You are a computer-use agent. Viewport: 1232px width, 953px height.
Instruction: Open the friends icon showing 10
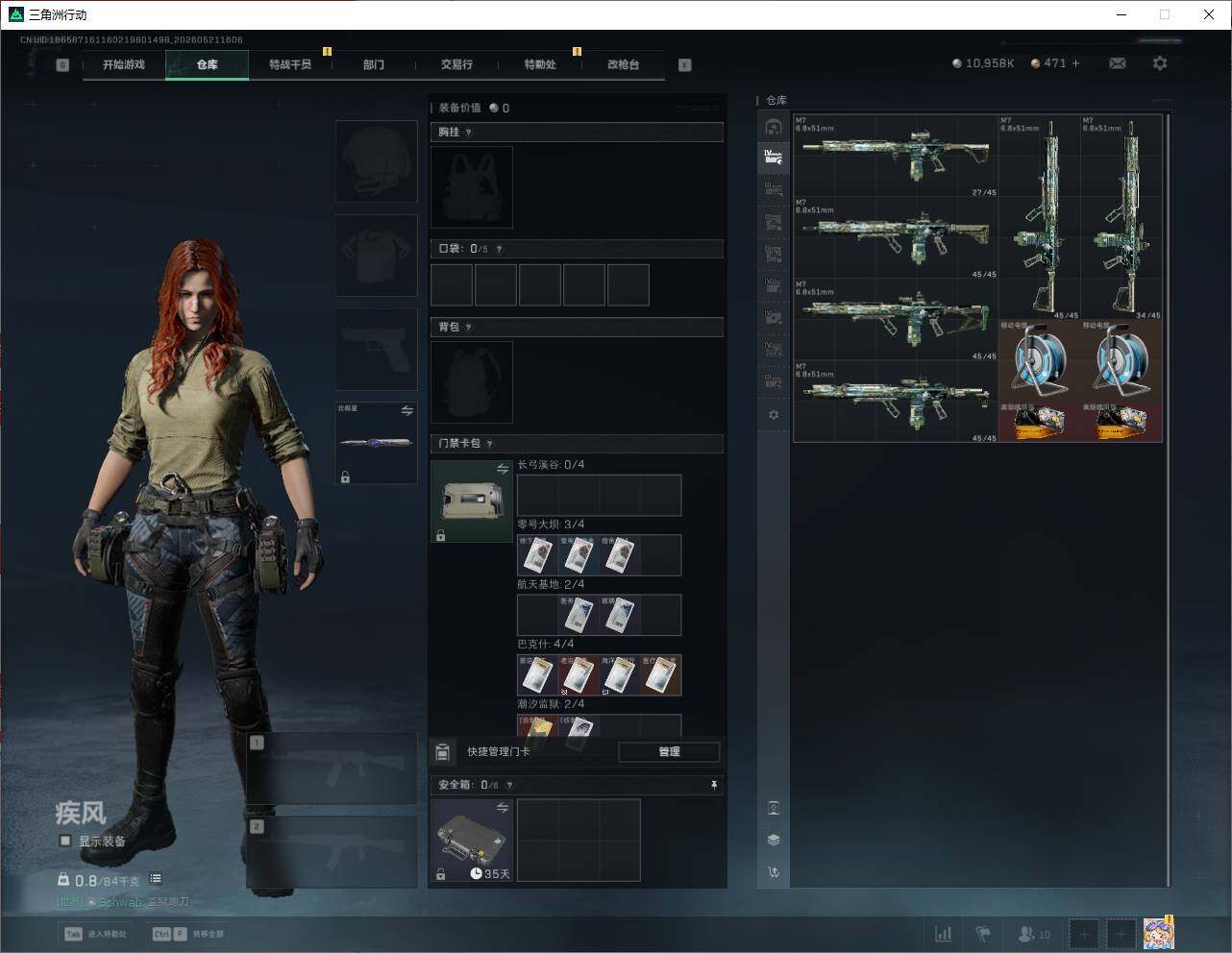click(x=1034, y=934)
